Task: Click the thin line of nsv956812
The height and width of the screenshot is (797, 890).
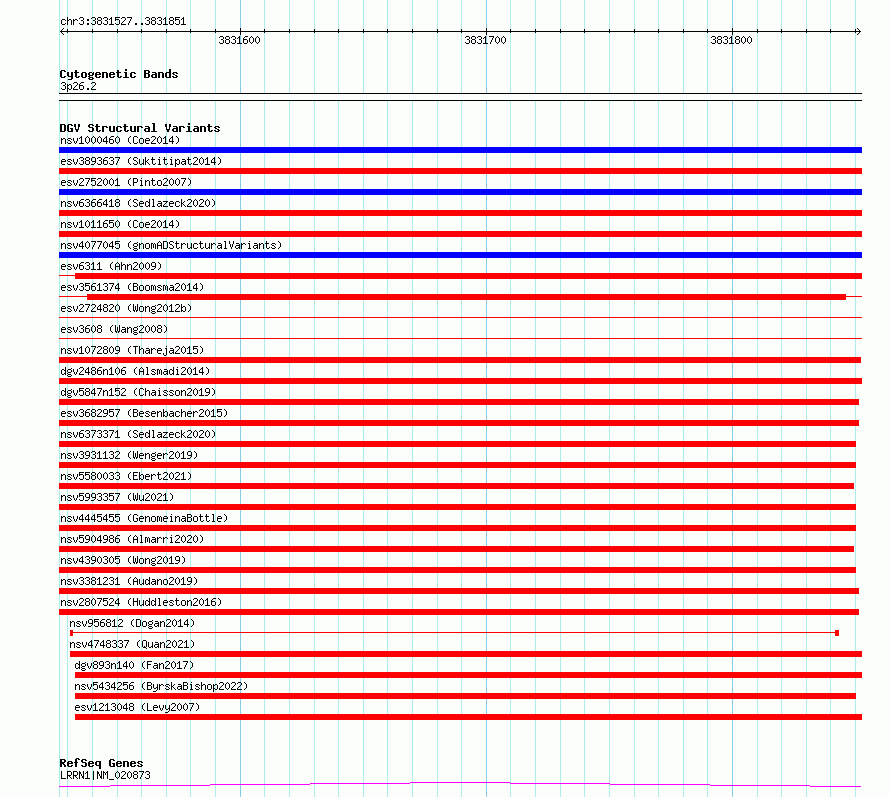Action: (454, 632)
